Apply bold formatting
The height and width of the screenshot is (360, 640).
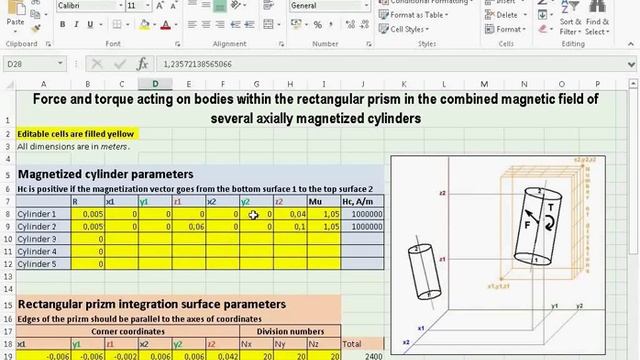62,24
